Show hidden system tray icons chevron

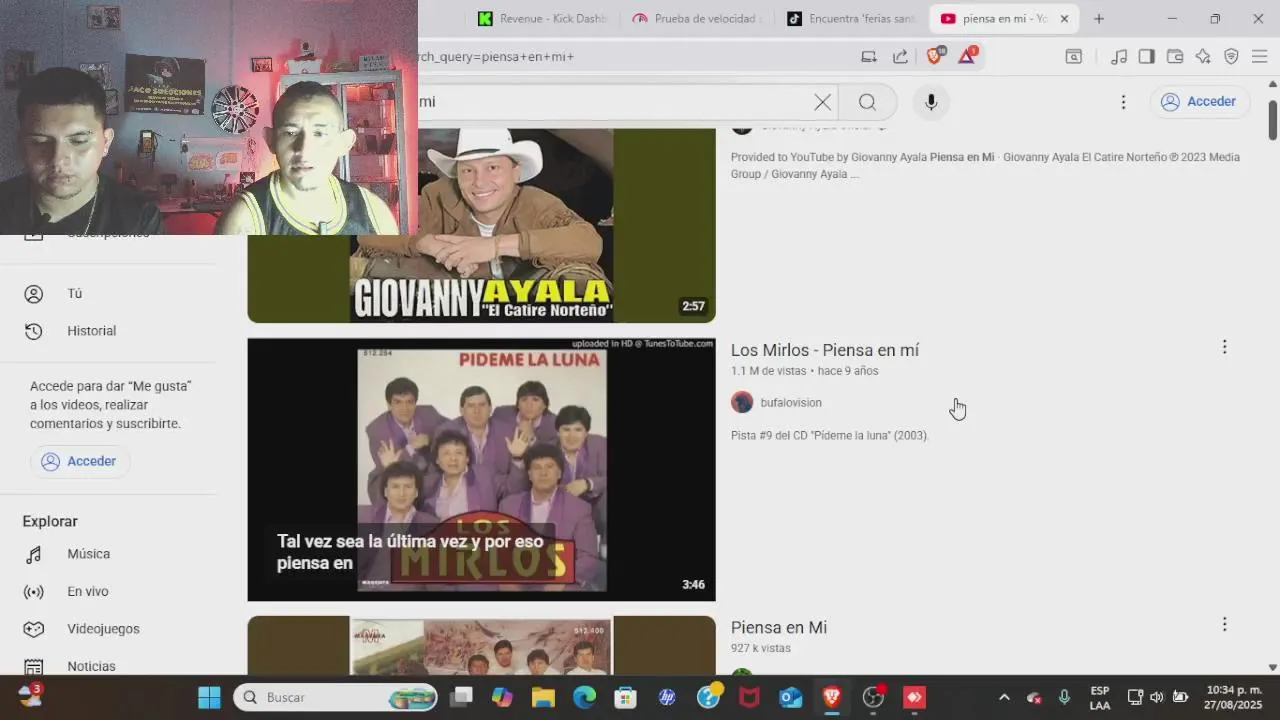(x=1004, y=697)
